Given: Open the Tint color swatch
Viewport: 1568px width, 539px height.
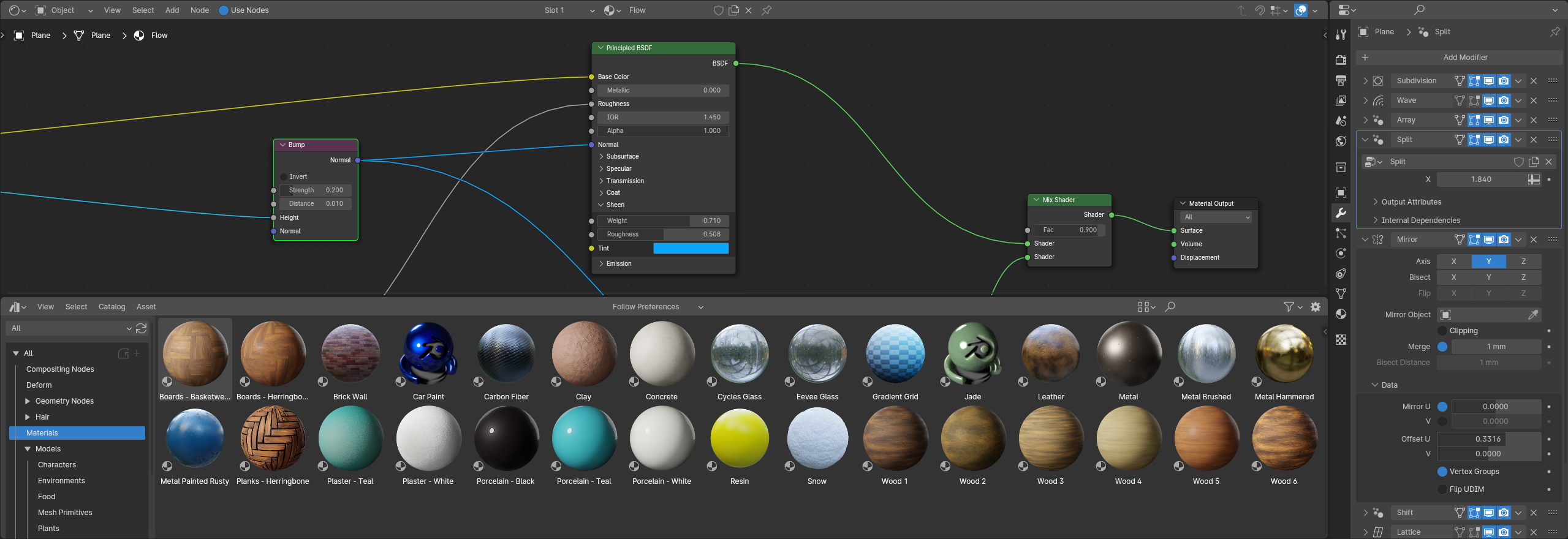Looking at the screenshot, I should pos(691,249).
